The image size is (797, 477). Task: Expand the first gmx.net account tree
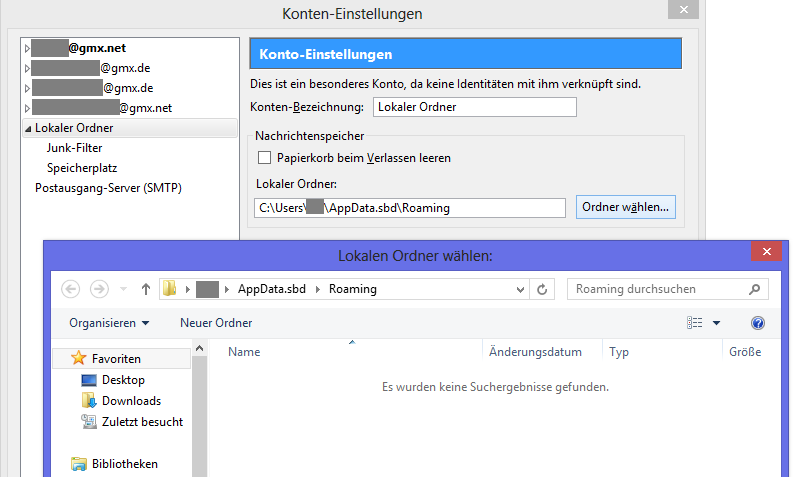tap(26, 47)
